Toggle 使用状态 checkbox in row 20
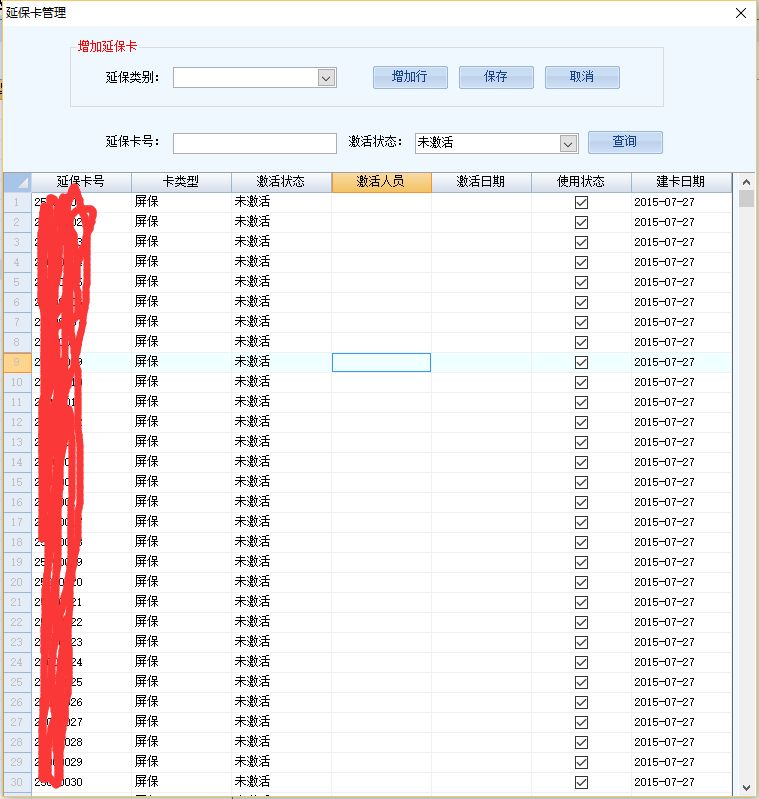 (581, 582)
